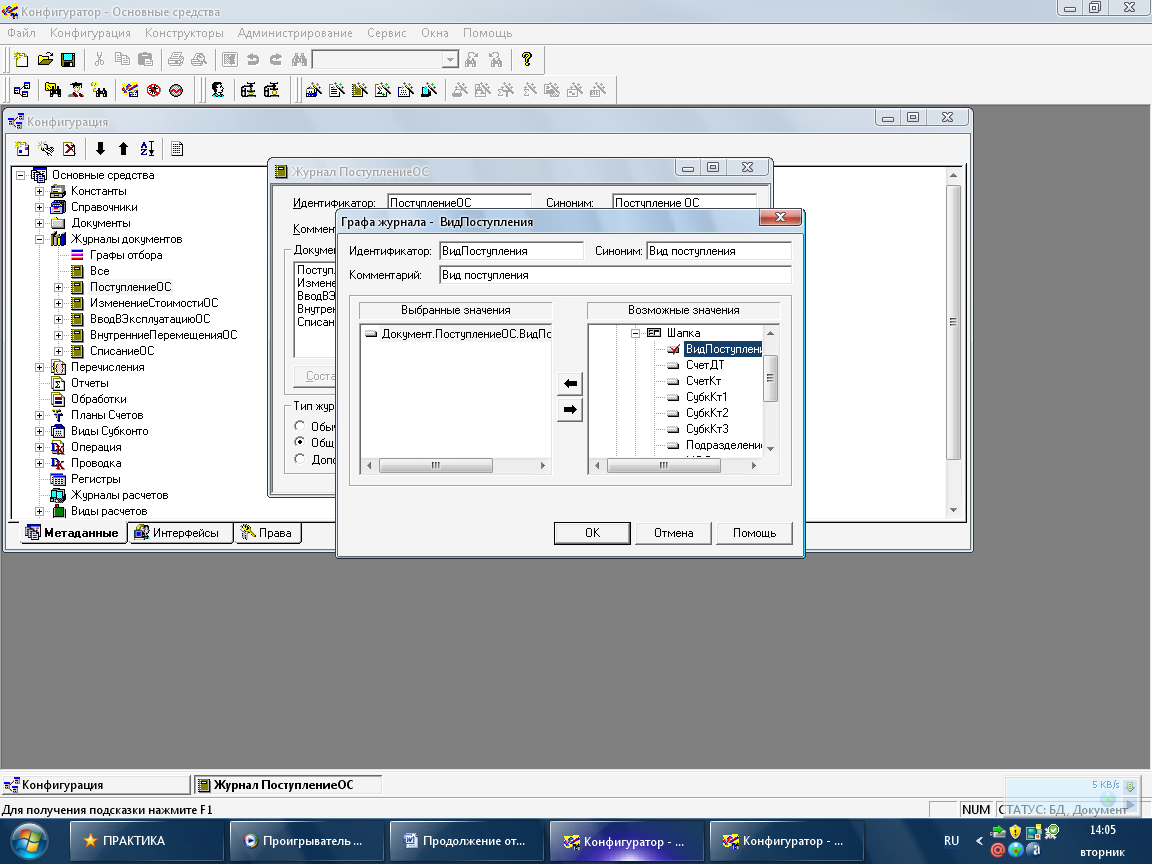Collapse the Шапка node
The height and width of the screenshot is (864, 1152).
[636, 333]
